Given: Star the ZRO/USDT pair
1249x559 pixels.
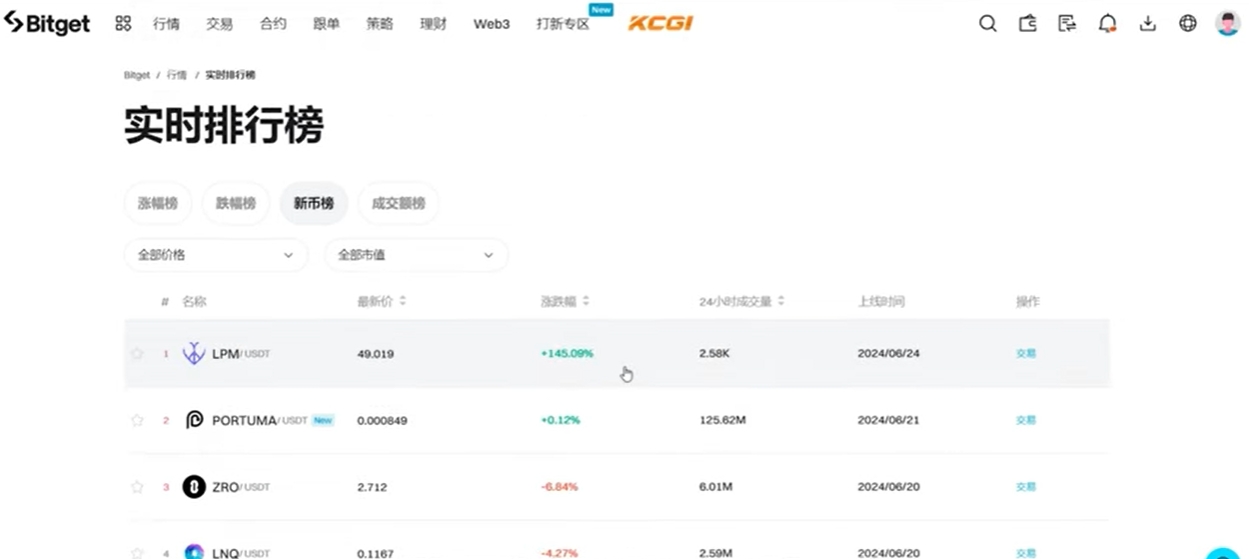Looking at the screenshot, I should pyautogui.click(x=137, y=487).
